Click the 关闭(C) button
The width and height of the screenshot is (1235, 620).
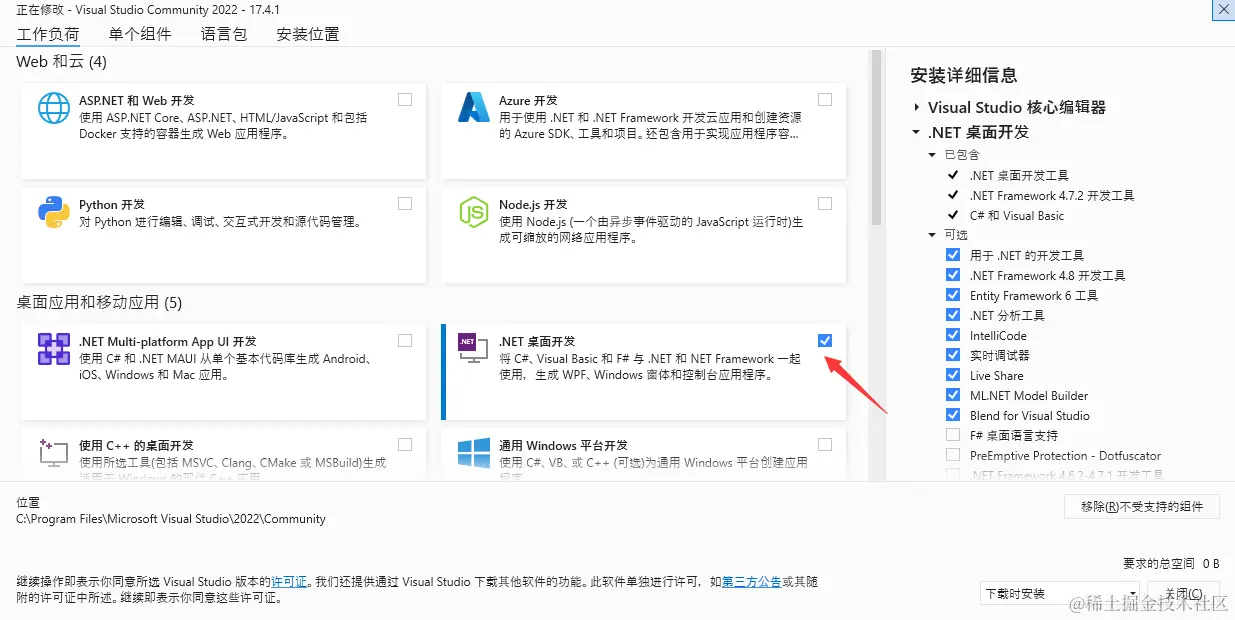1184,593
